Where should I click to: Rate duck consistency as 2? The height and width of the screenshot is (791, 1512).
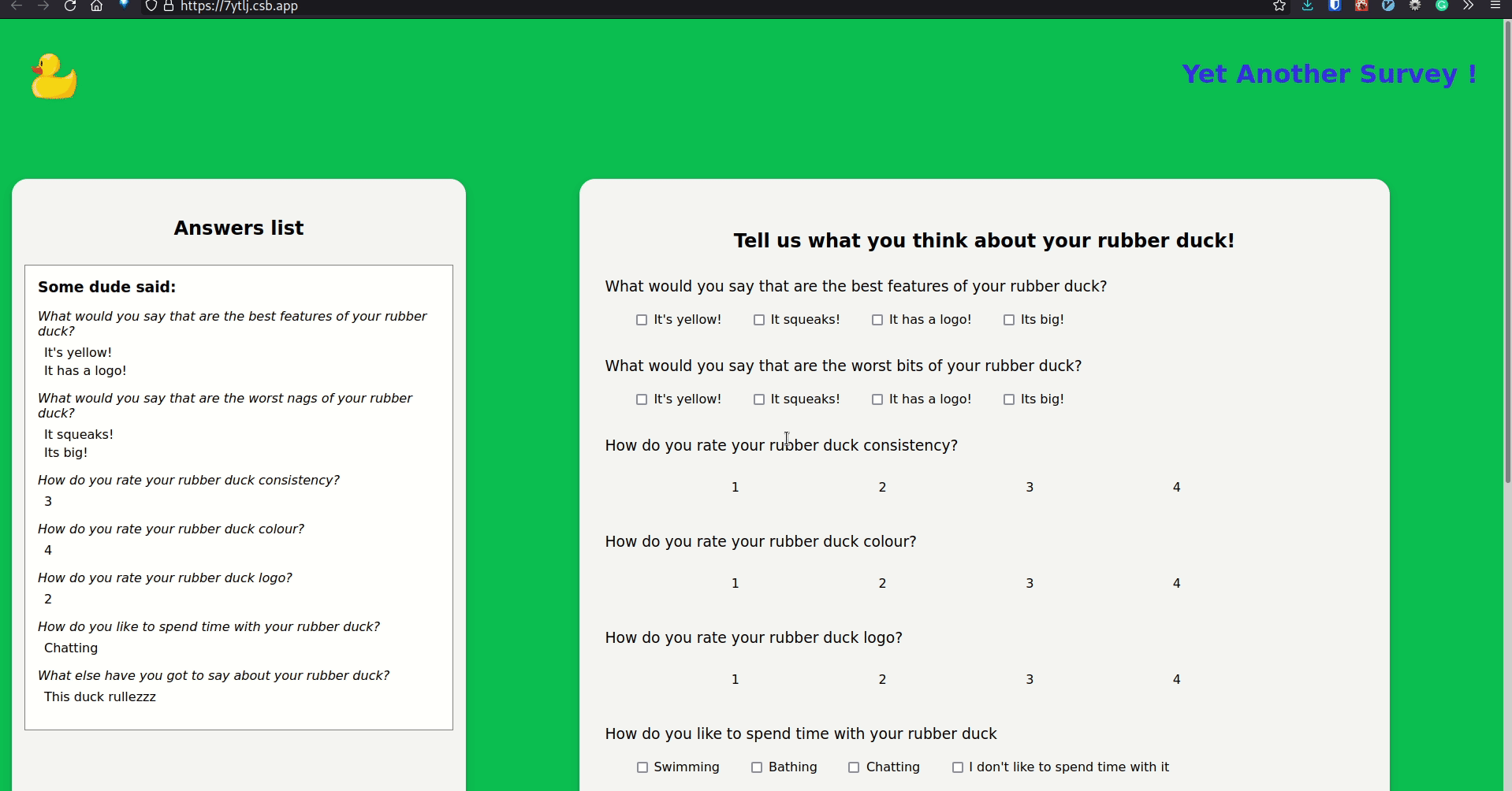click(x=882, y=488)
